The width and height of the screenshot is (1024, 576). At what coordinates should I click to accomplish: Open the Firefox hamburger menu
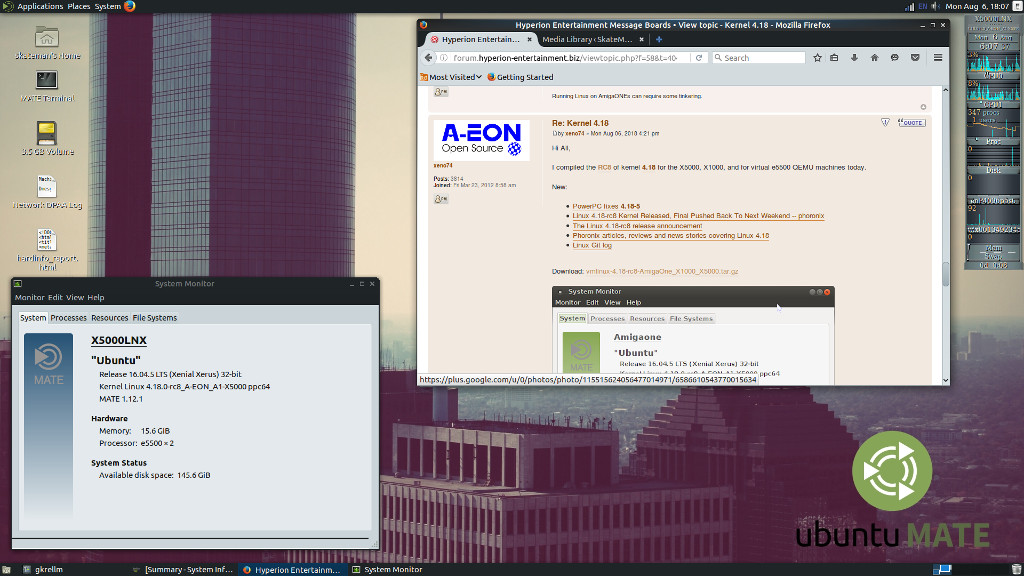pyautogui.click(x=938, y=57)
